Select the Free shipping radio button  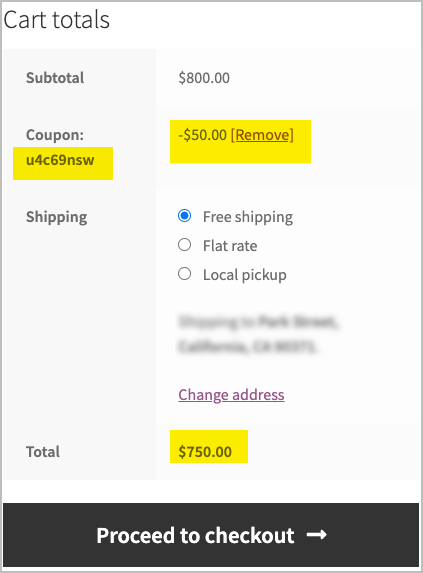point(184,216)
